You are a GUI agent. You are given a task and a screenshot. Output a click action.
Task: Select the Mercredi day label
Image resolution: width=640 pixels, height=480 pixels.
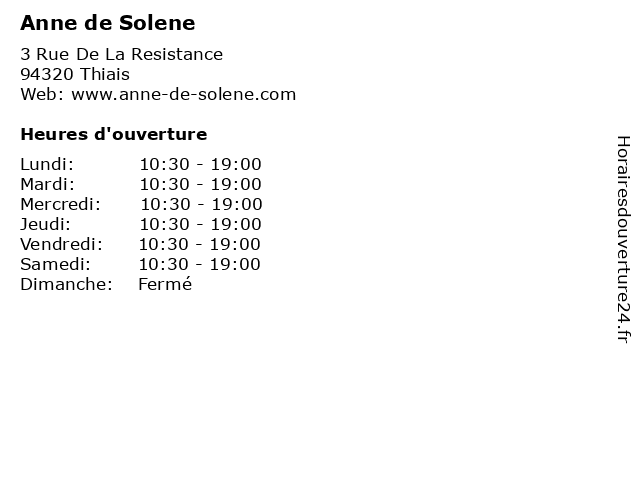[60, 204]
